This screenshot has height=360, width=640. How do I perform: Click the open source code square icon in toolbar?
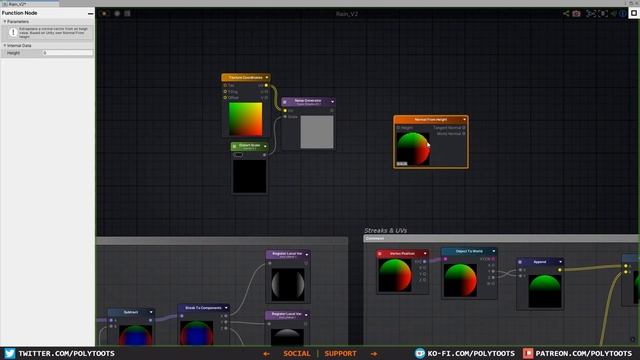click(x=127, y=13)
